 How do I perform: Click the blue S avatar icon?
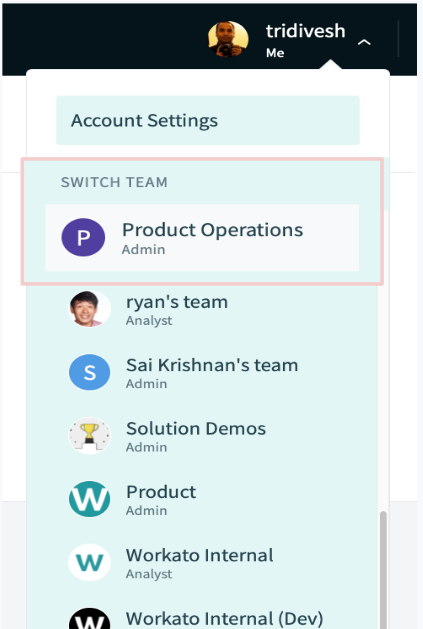pos(89,372)
